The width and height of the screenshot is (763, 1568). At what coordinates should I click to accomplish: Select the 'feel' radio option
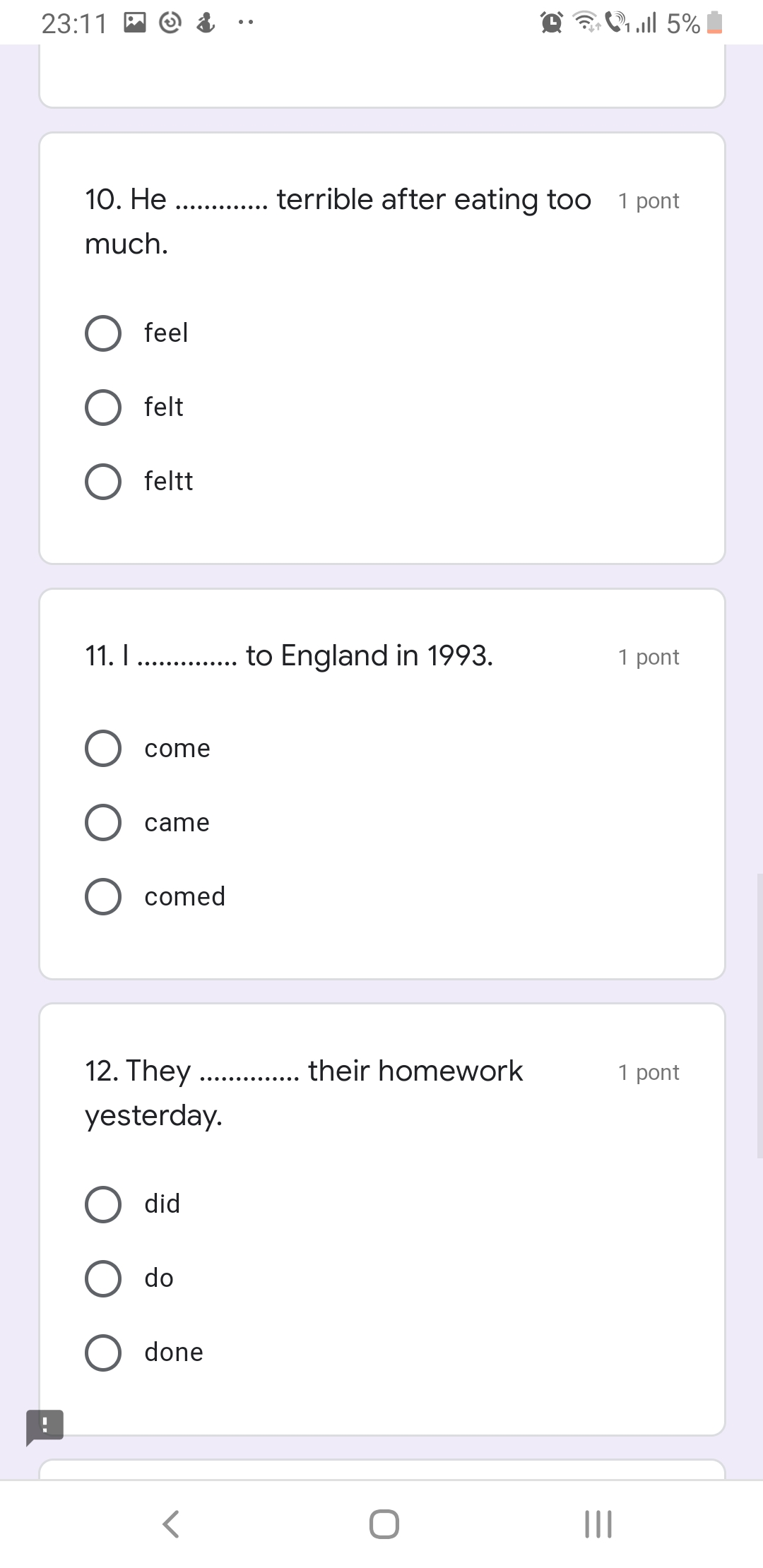[x=103, y=333]
